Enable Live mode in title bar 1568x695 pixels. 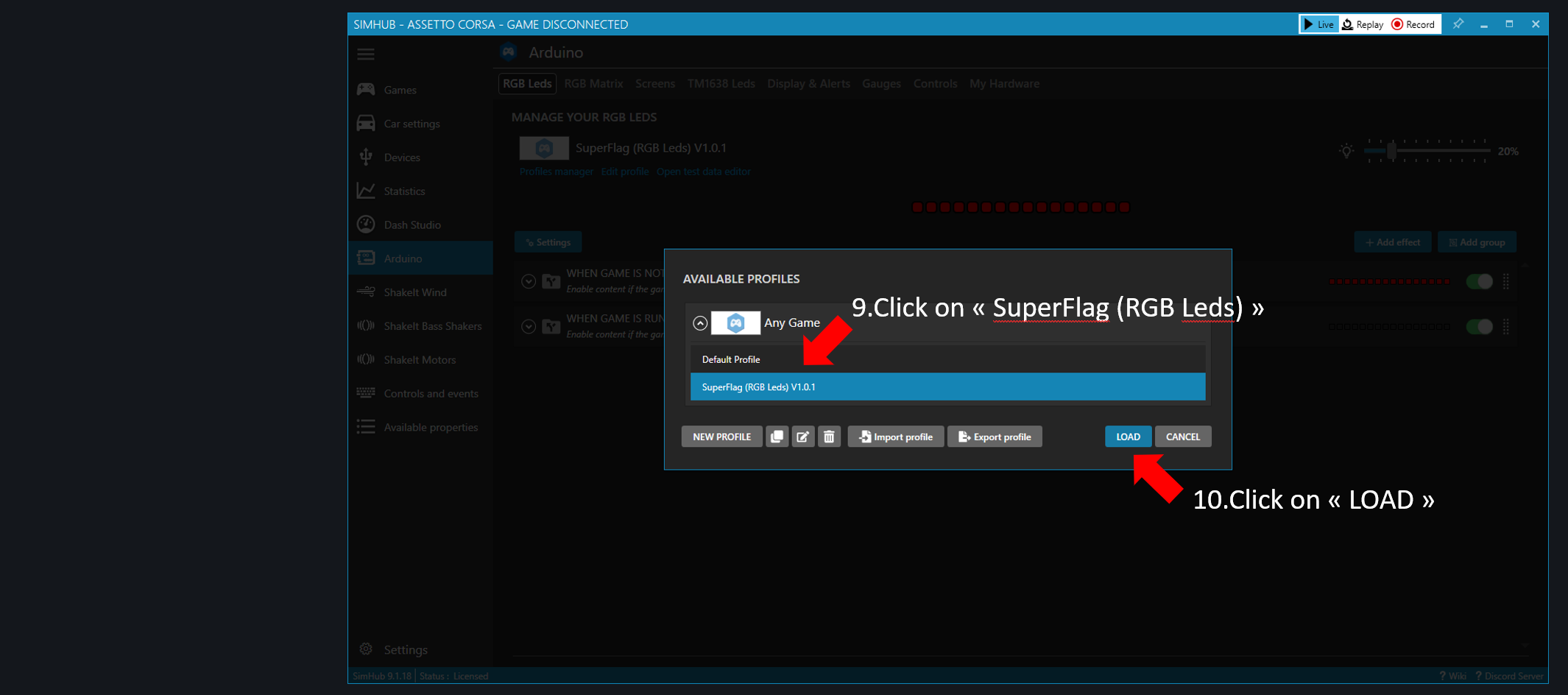[x=1318, y=24]
